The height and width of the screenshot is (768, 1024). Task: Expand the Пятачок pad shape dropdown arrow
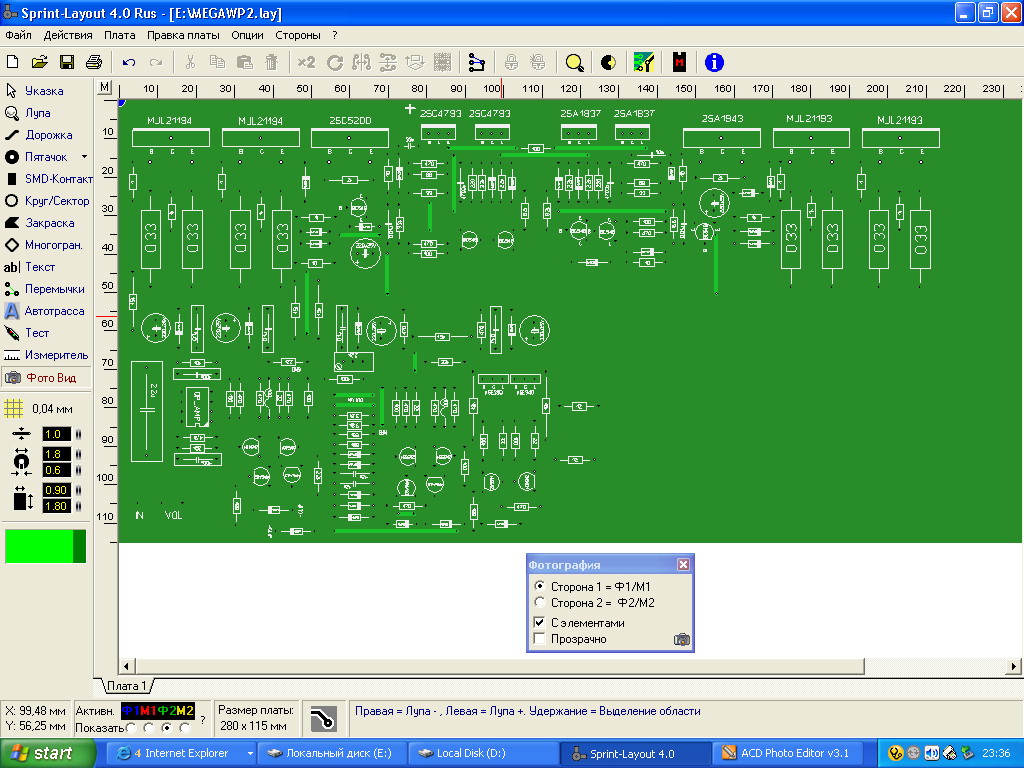84,157
